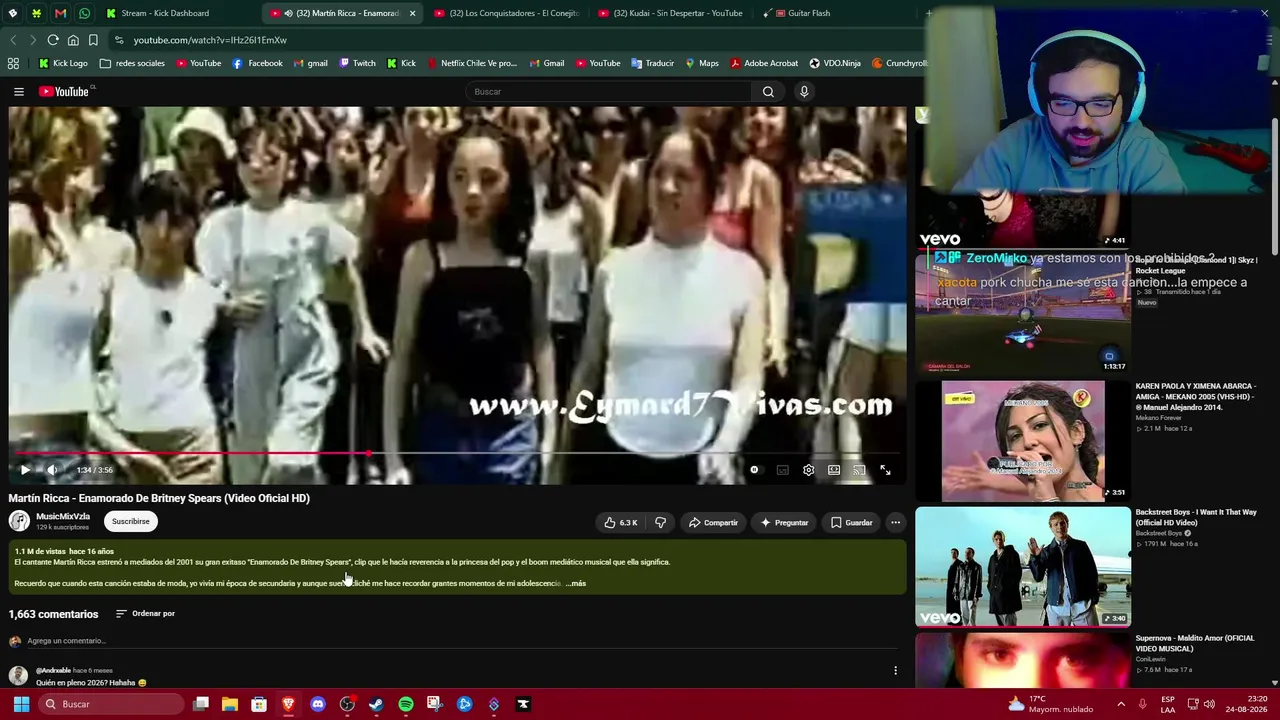1280x720 pixels.
Task: Open the MusicMixVzla channel name
Action: [x=63, y=517]
